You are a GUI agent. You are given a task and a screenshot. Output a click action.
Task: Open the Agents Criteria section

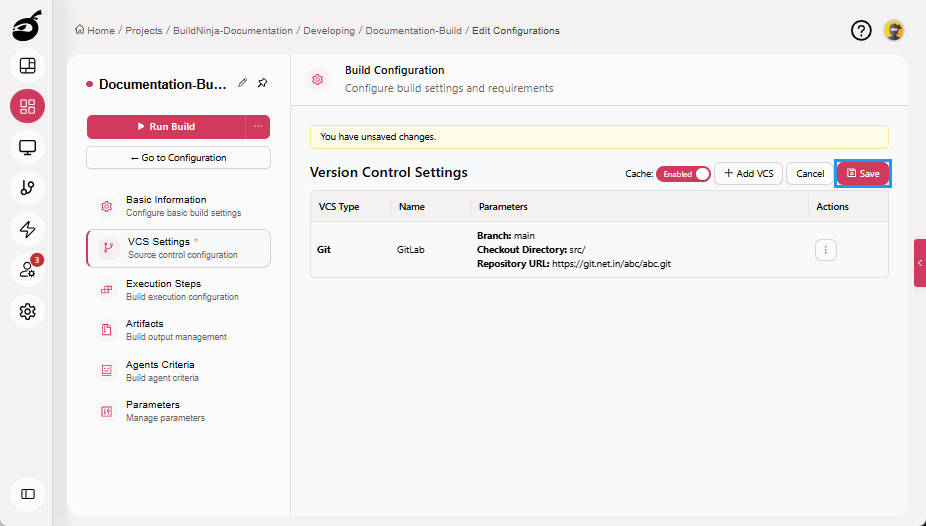[178, 371]
